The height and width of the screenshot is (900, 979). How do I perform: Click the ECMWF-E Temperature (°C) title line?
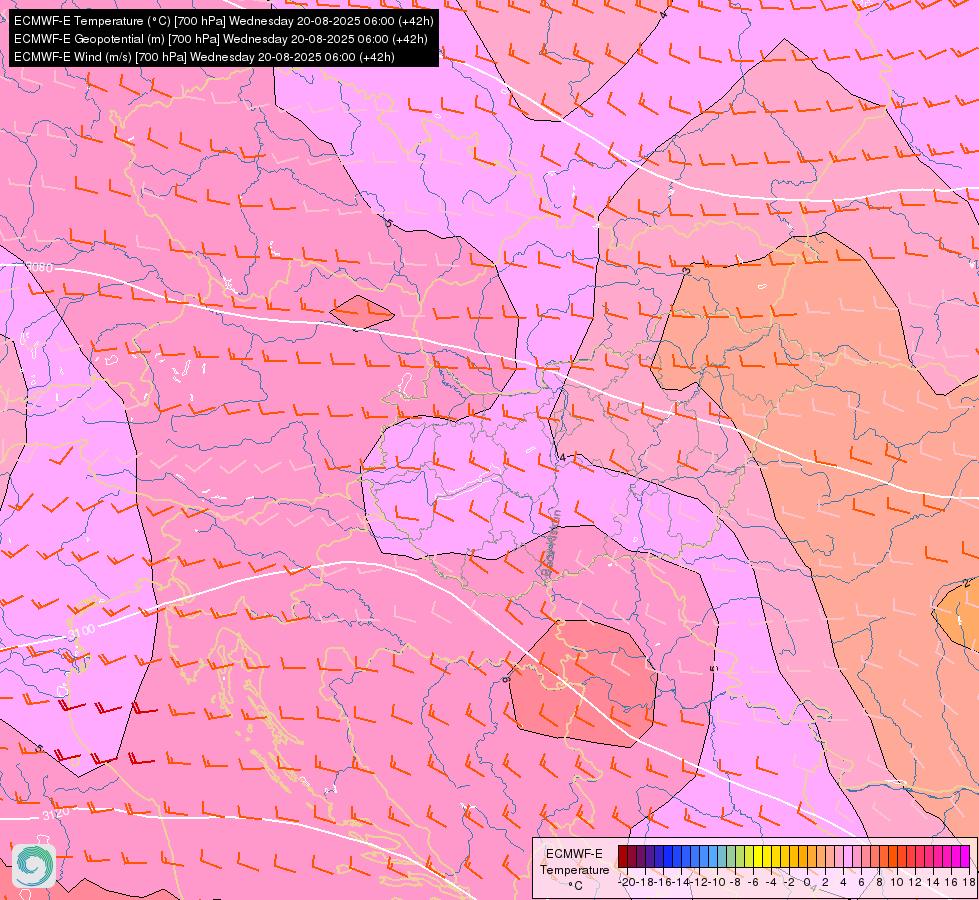pyautogui.click(x=224, y=21)
